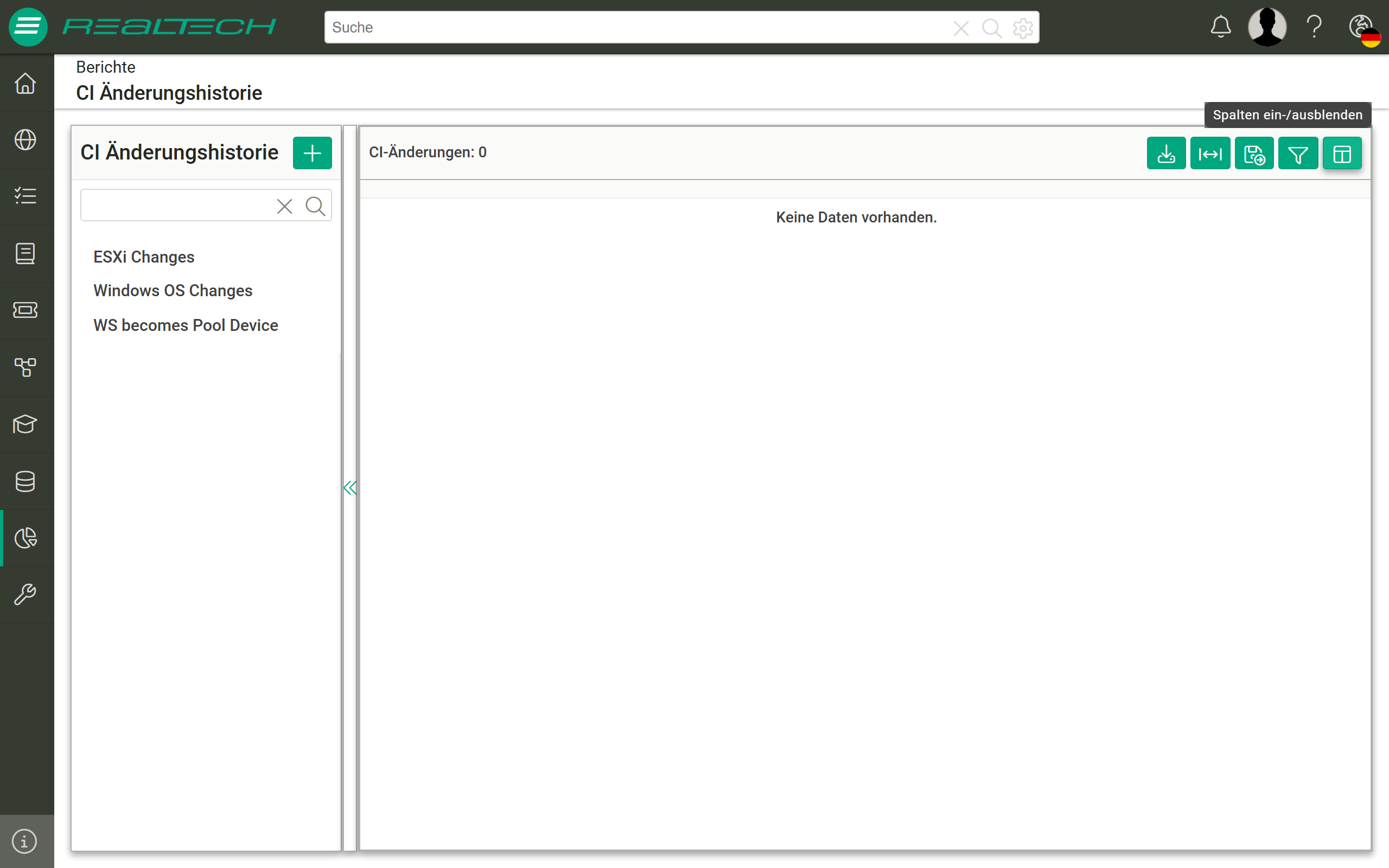Go to the Home sidebar icon
The width and height of the screenshot is (1389, 868).
coord(26,83)
